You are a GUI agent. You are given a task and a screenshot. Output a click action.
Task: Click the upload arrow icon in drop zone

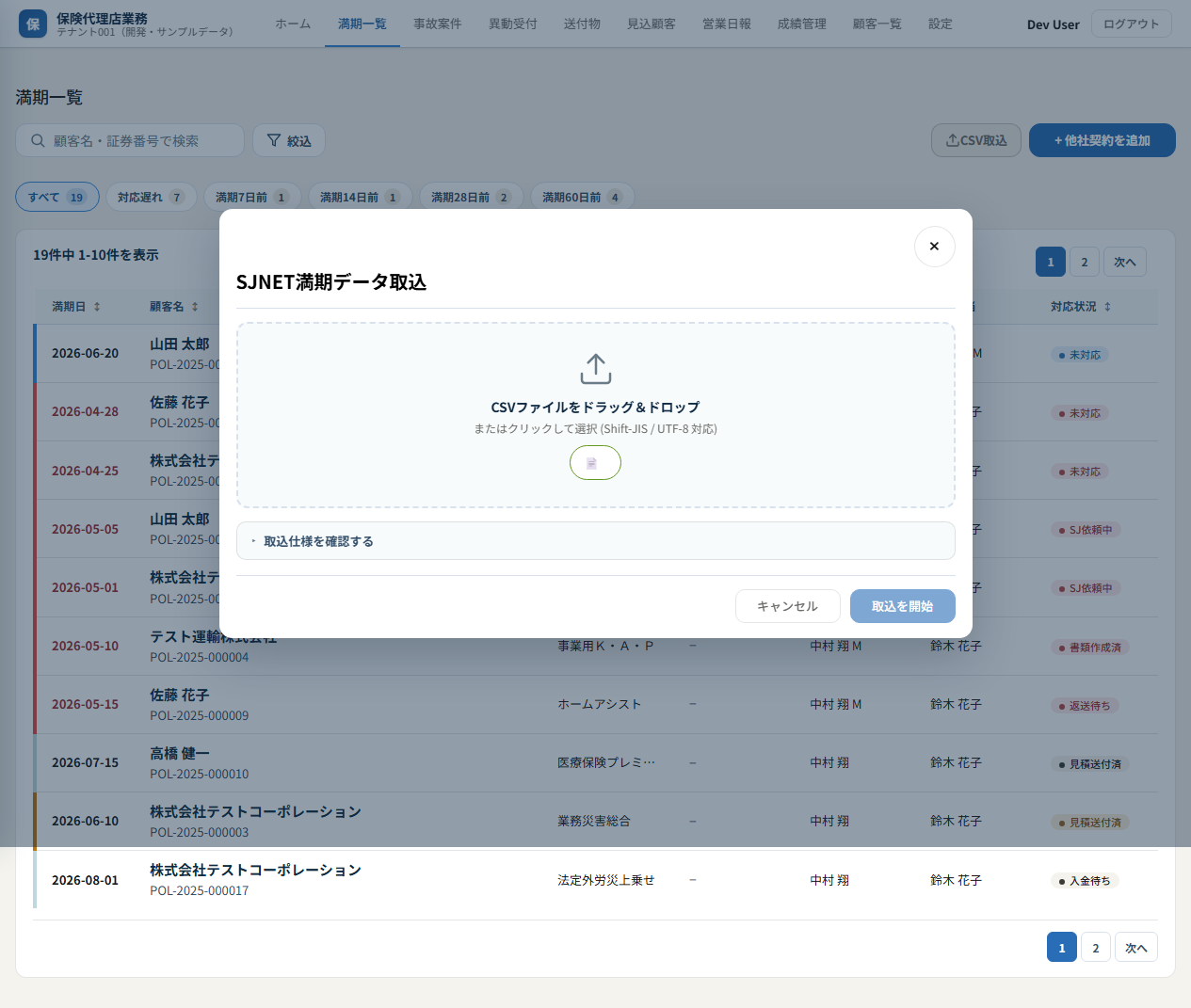click(x=596, y=369)
